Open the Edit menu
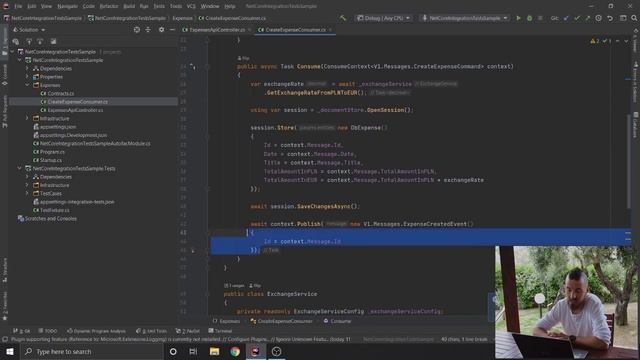640x360 pixels. tap(31, 6)
